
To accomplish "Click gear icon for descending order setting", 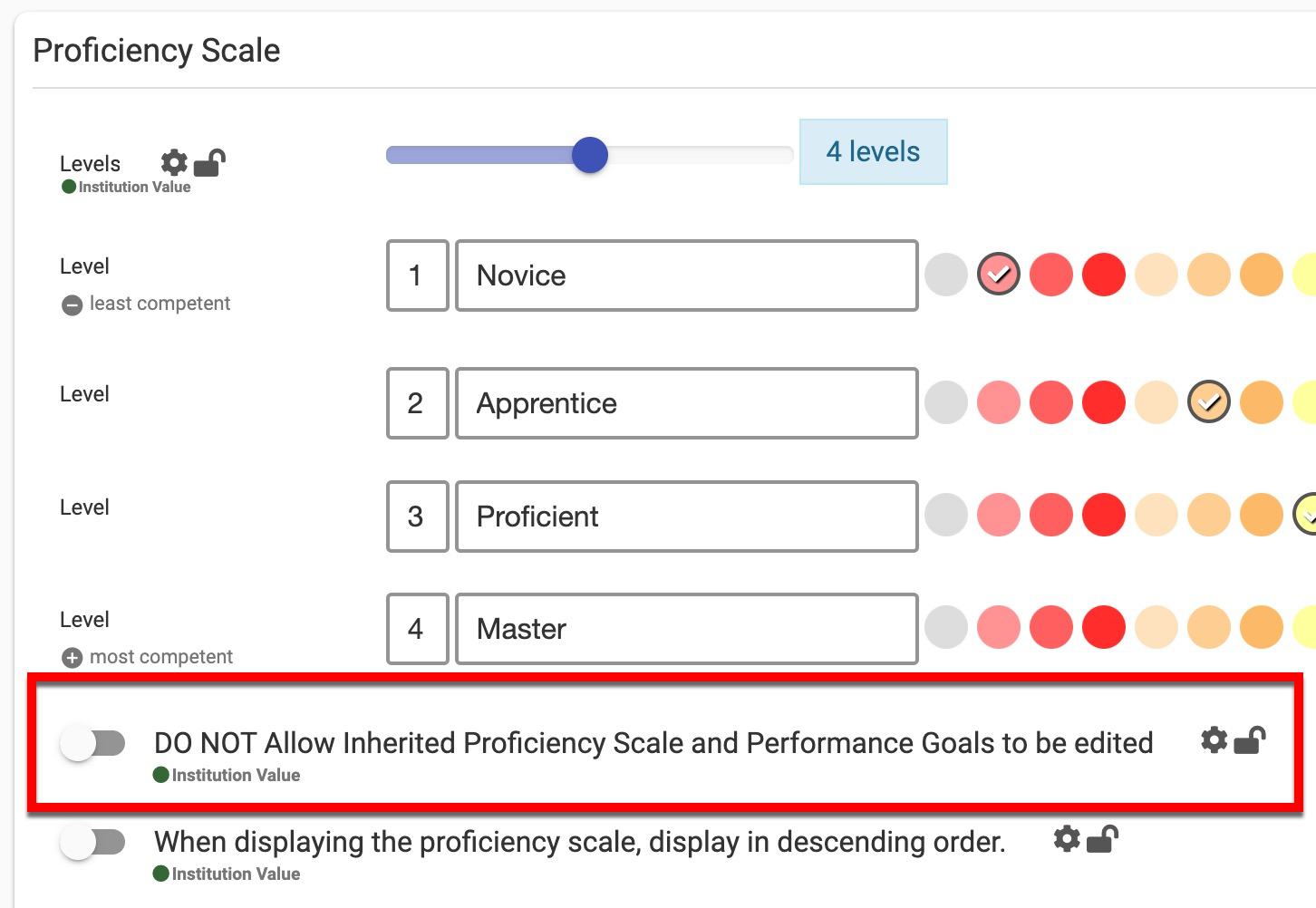I will click(1067, 839).
